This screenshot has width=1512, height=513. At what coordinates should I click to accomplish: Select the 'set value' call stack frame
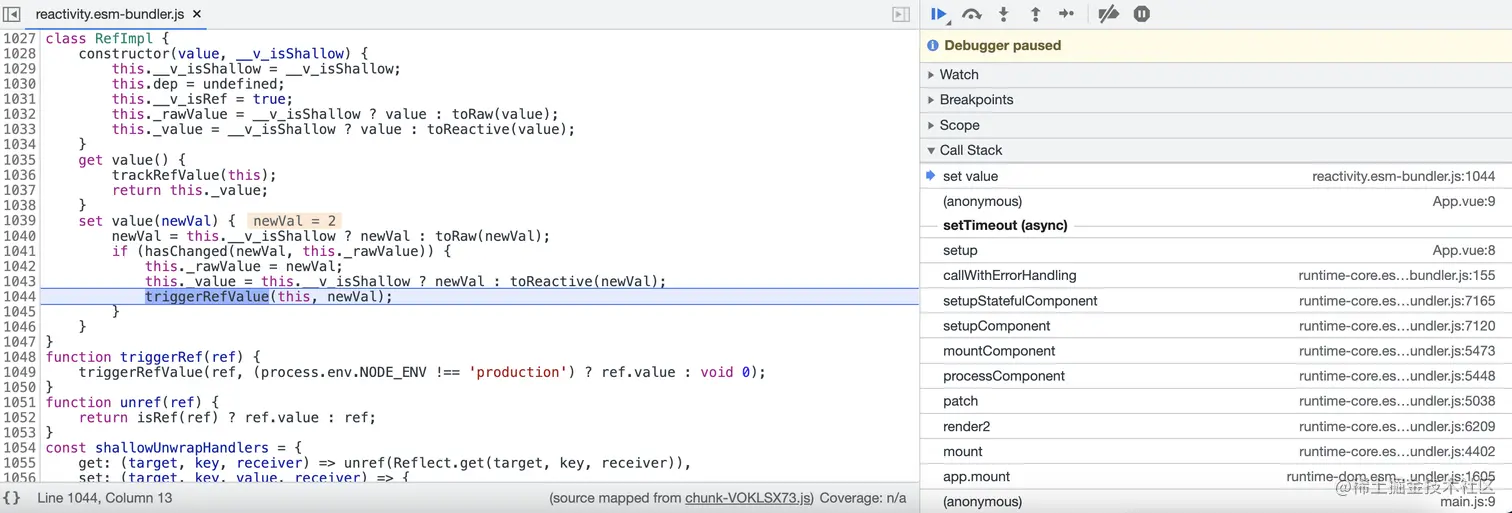1215,176
